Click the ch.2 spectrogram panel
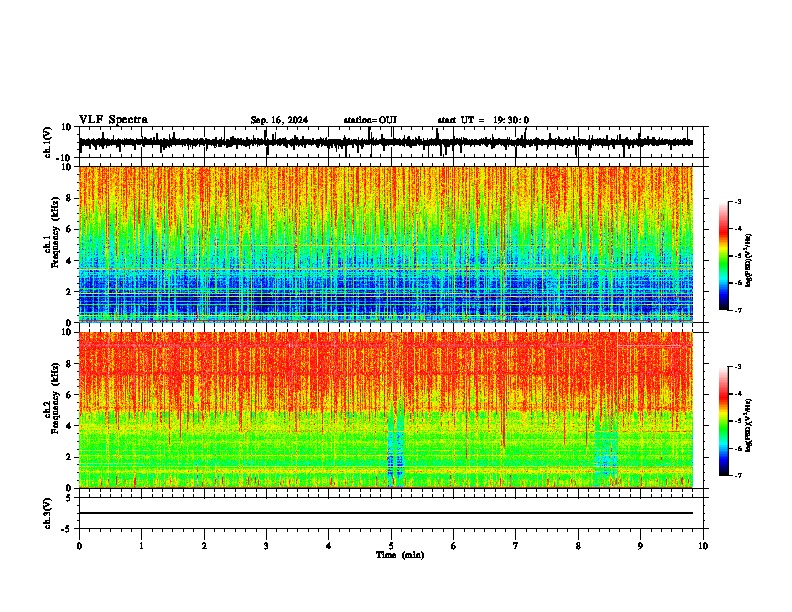 (386, 410)
